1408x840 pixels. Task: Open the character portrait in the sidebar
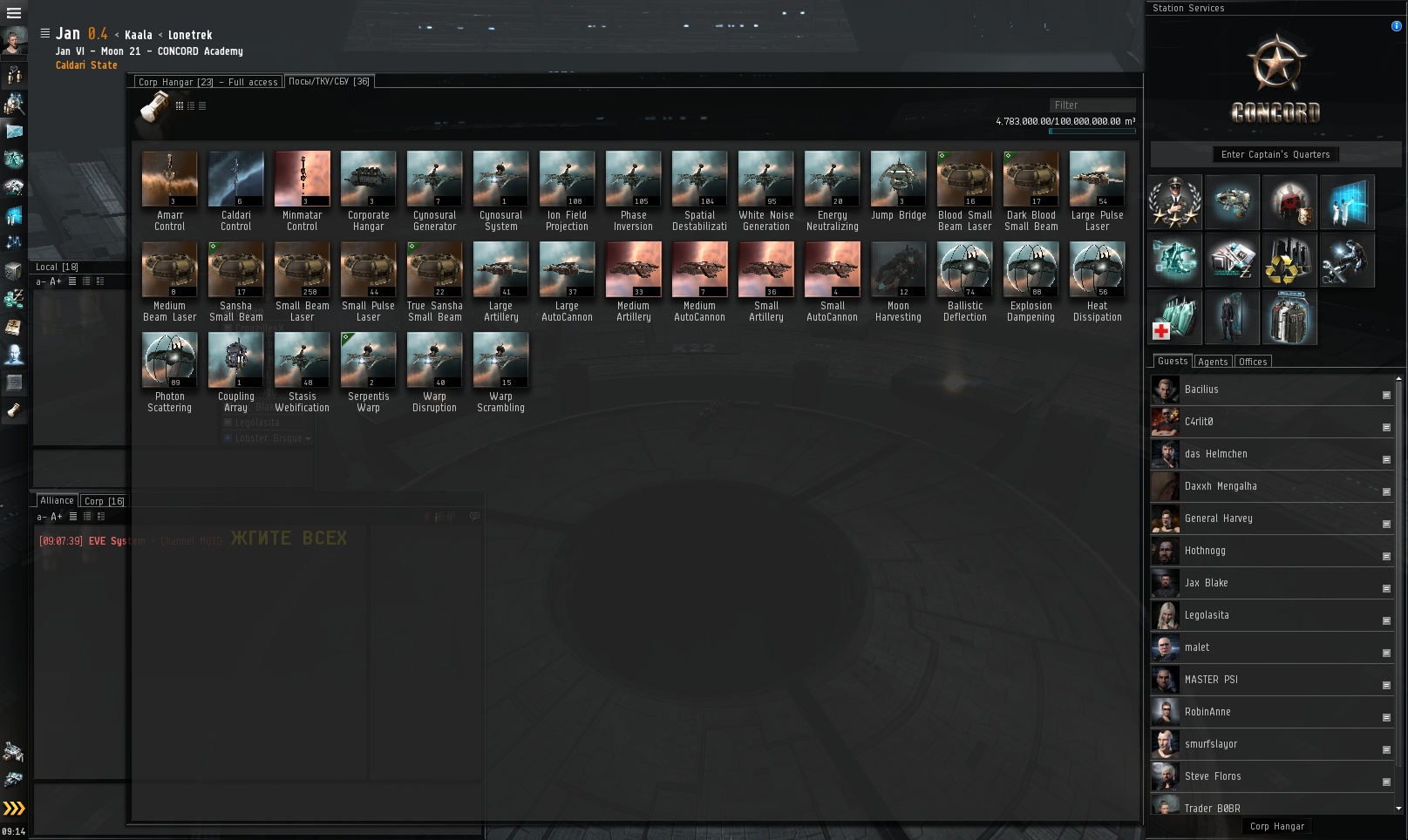[x=14, y=41]
